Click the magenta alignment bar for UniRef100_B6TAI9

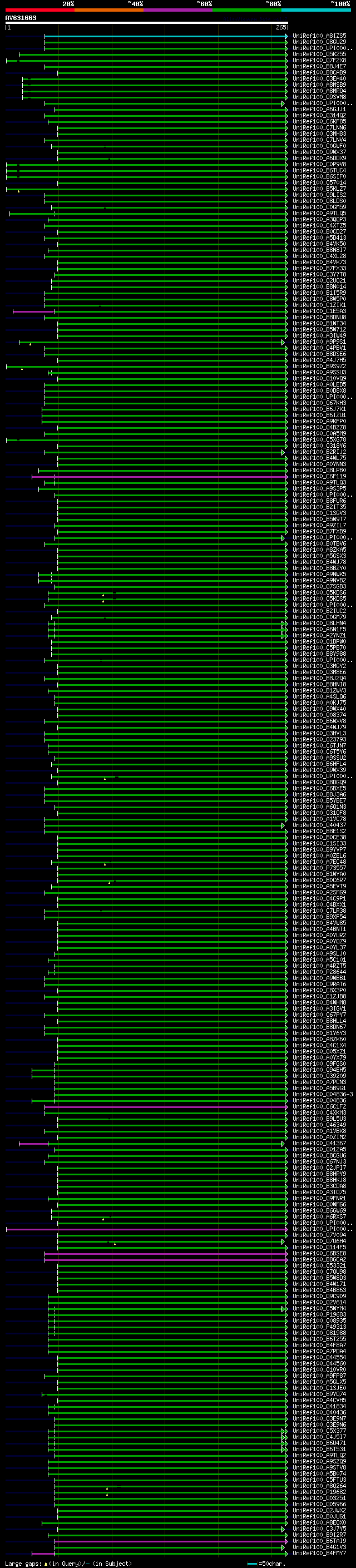170,1541
